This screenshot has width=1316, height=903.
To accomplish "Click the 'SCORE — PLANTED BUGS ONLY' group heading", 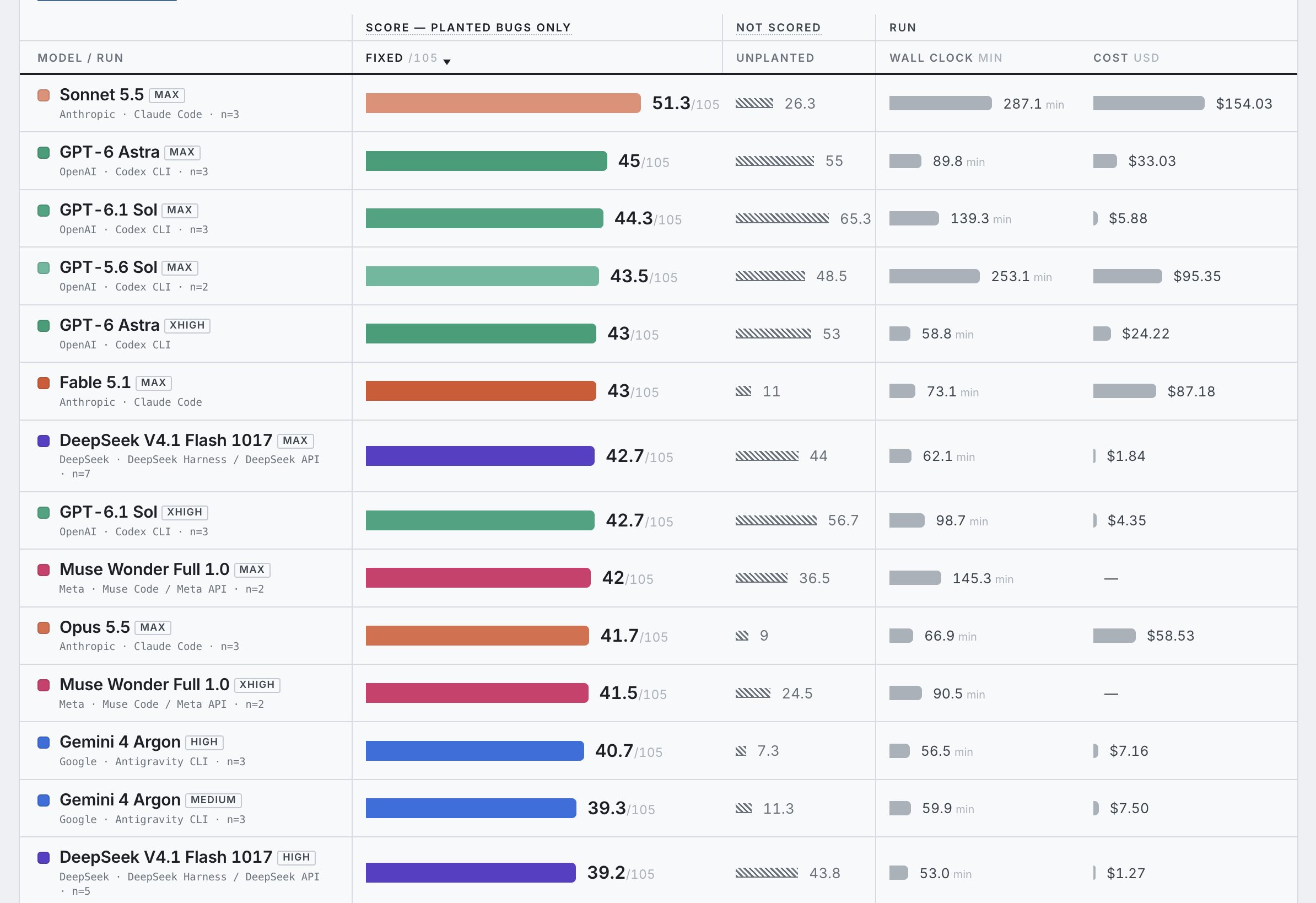I will (x=468, y=27).
